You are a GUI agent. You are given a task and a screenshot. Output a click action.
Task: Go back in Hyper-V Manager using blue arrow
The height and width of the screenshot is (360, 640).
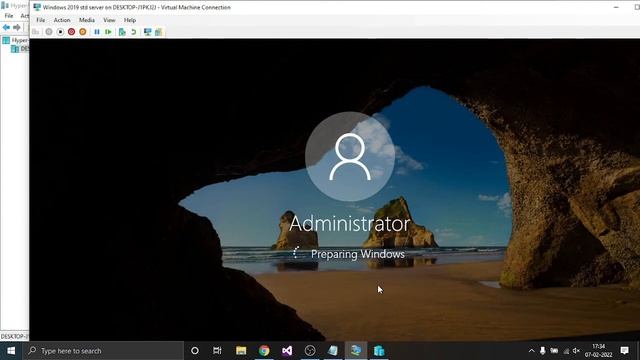[x=6, y=27]
